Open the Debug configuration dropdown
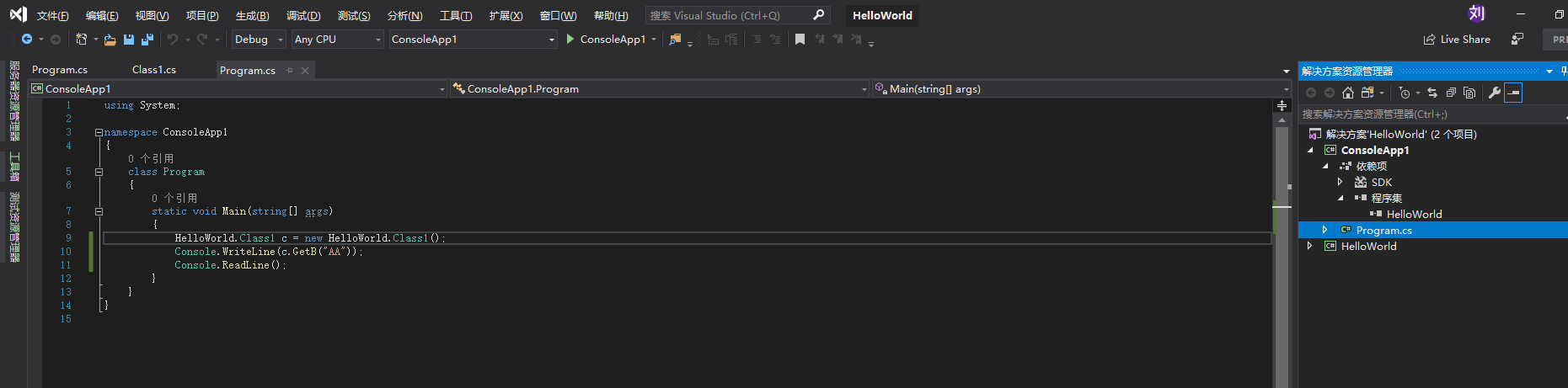Viewport: 1568px width, 388px height. pos(259,40)
